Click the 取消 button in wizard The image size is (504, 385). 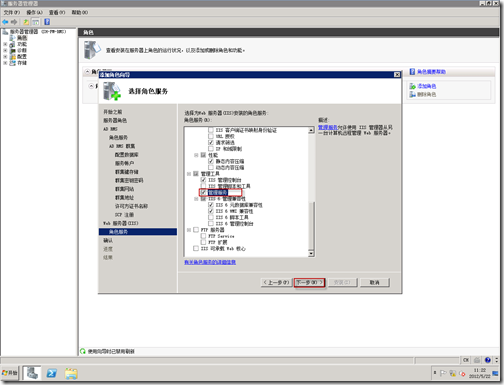point(375,283)
